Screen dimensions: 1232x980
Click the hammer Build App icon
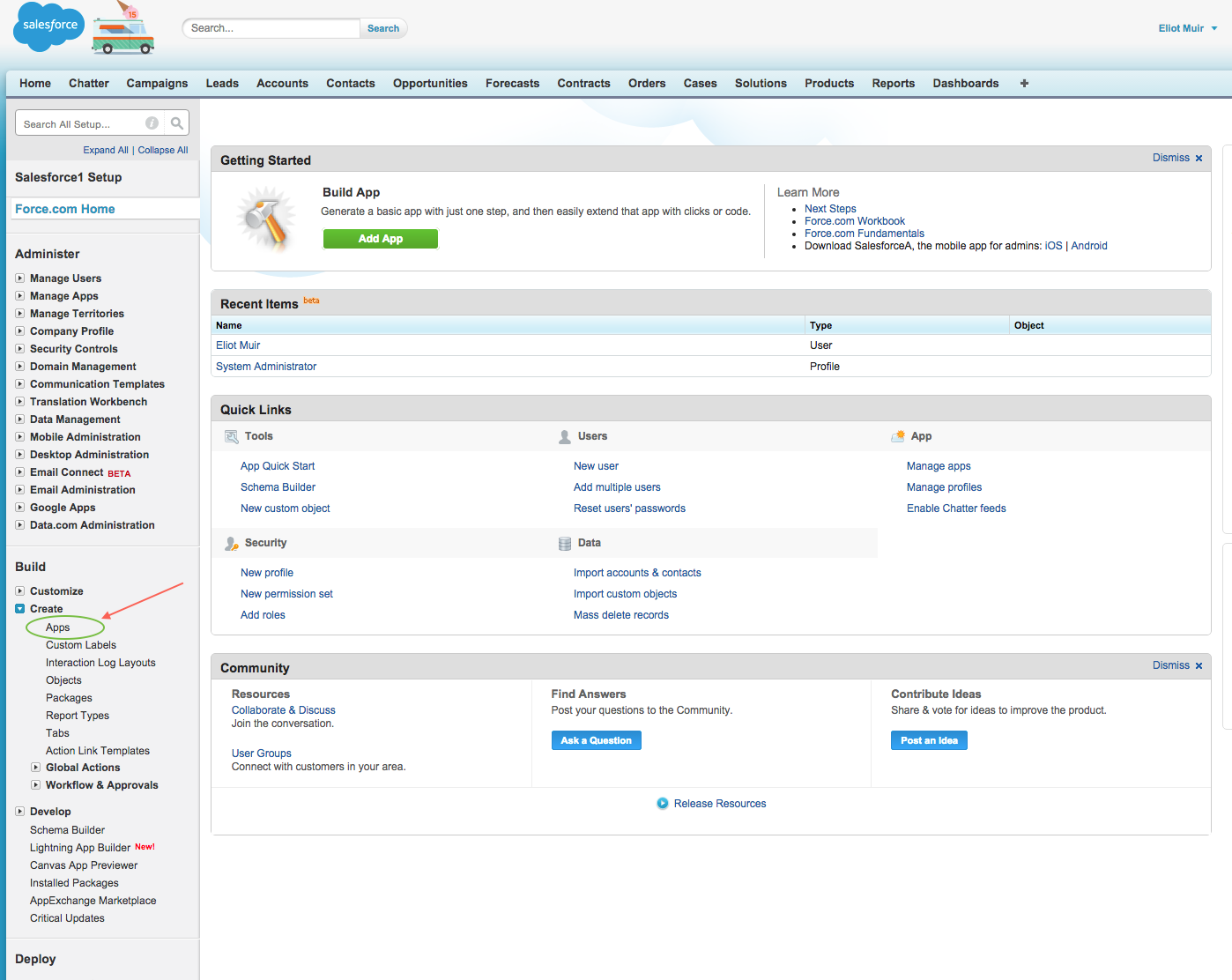267,219
